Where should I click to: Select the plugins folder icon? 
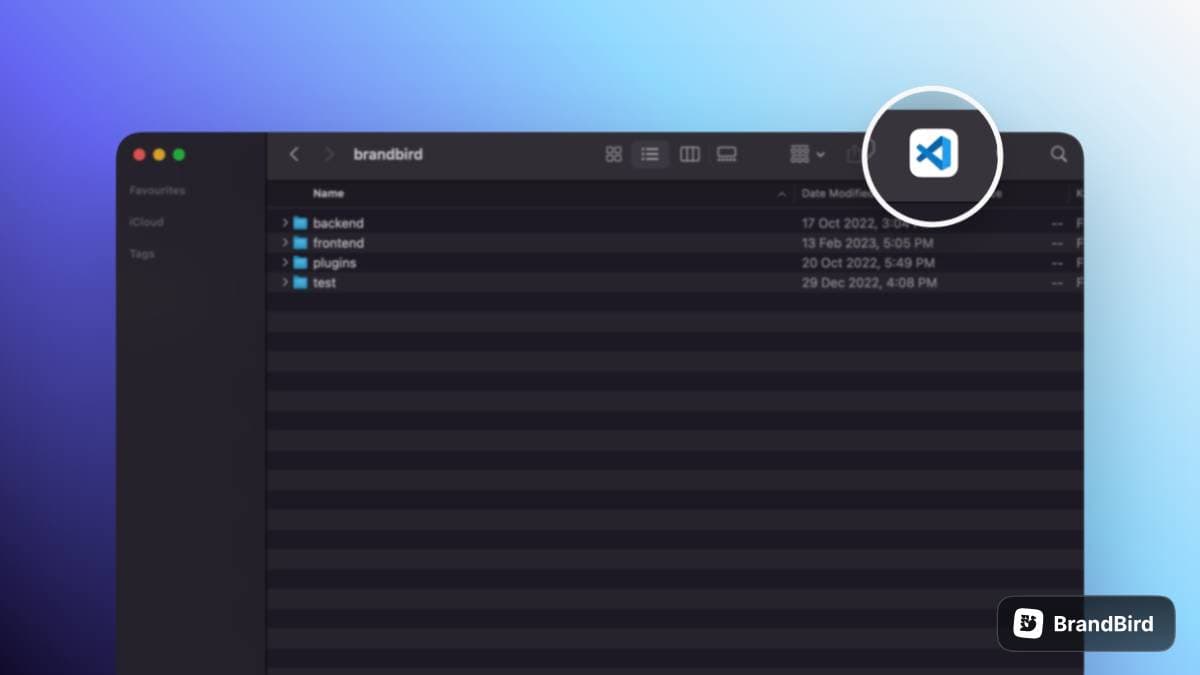pos(300,263)
